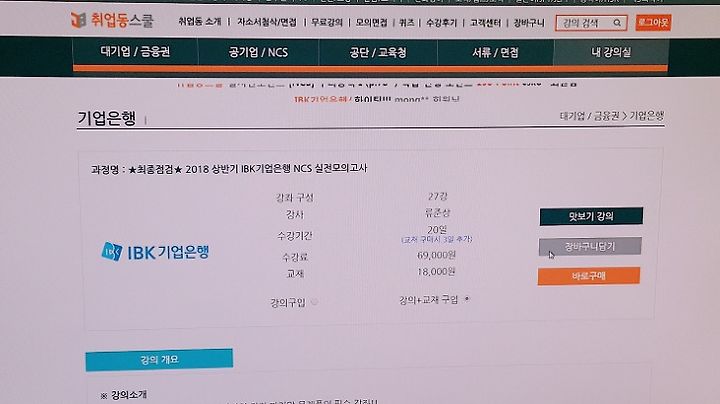720x404 pixels.
Task: Click the 로그아웃 button
Action: coord(653,22)
